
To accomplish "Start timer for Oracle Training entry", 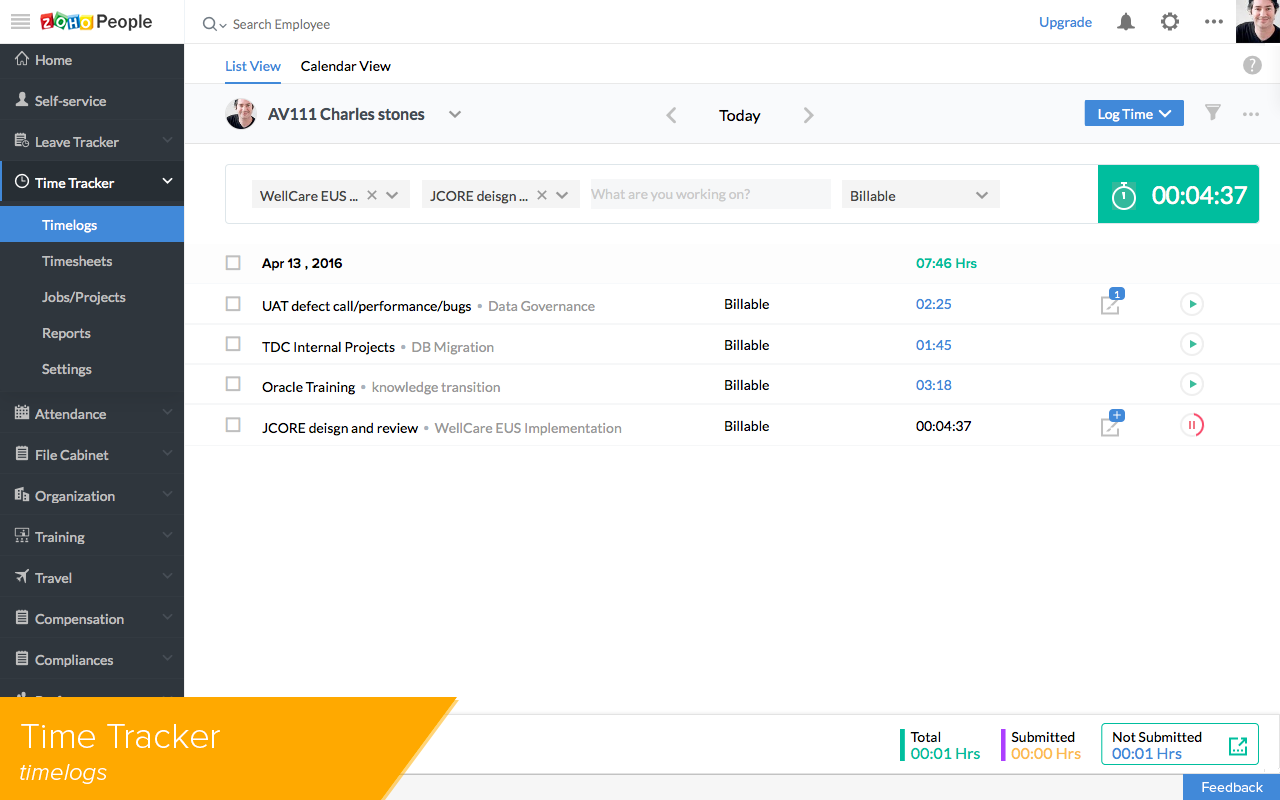I will pyautogui.click(x=1191, y=384).
